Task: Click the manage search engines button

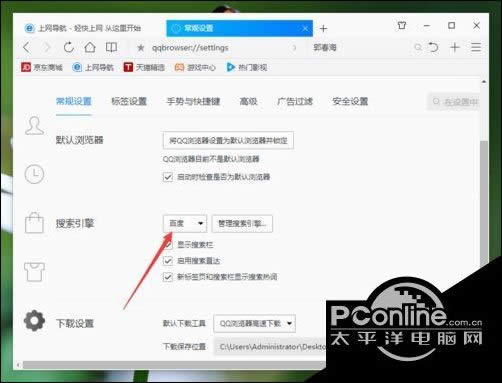Action: (x=242, y=223)
